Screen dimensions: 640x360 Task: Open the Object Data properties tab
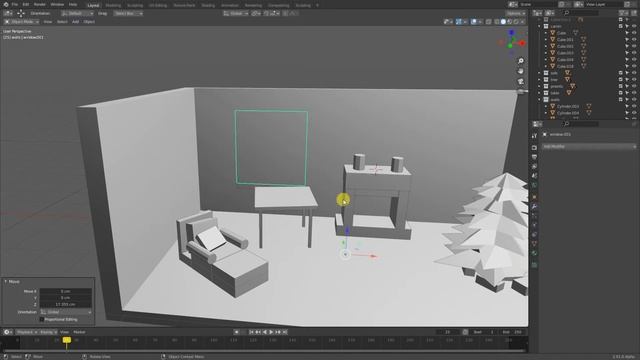(534, 244)
